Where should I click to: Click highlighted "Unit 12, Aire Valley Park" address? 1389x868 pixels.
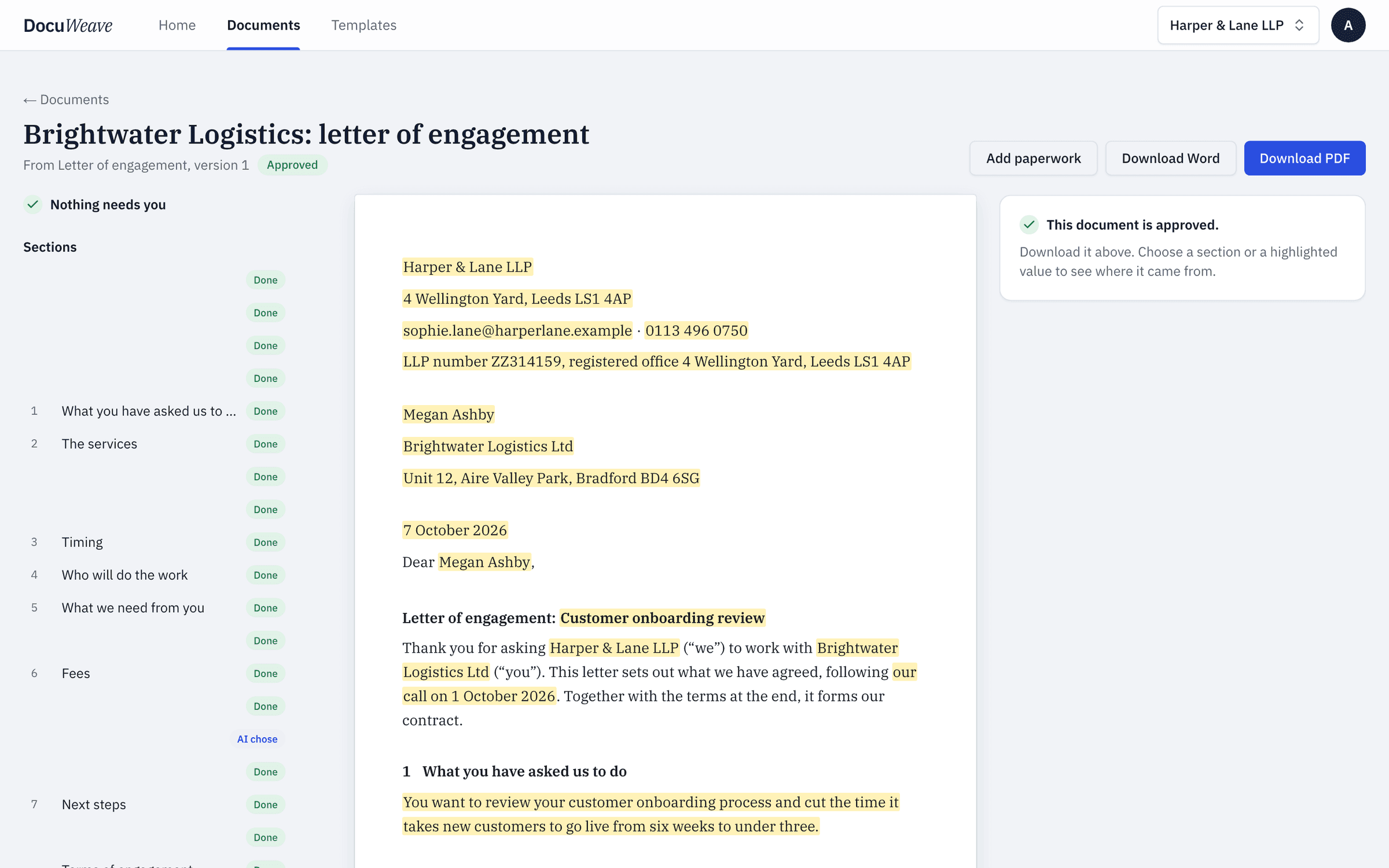point(551,478)
